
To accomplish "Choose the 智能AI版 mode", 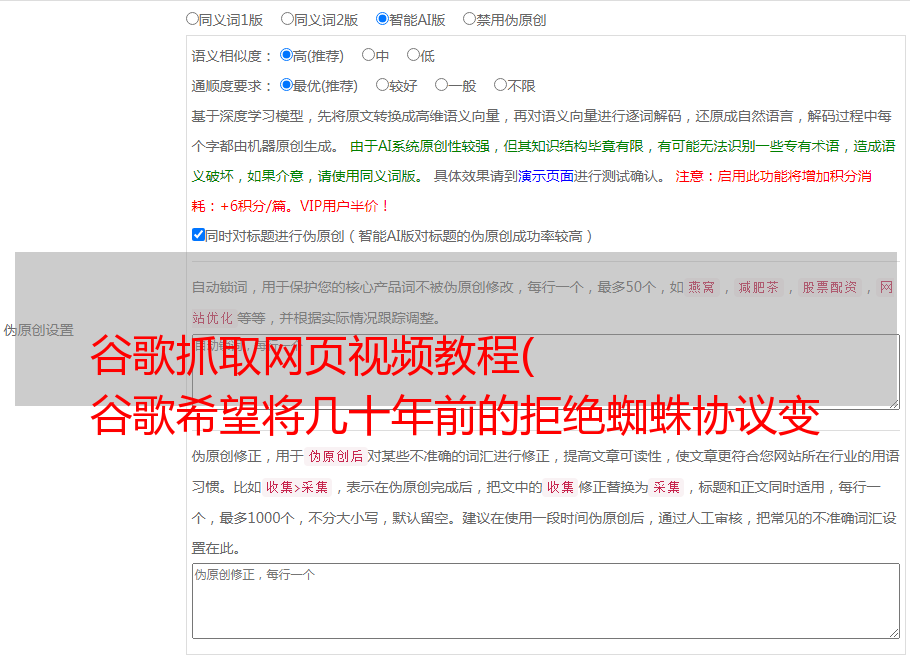I will pyautogui.click(x=382, y=18).
